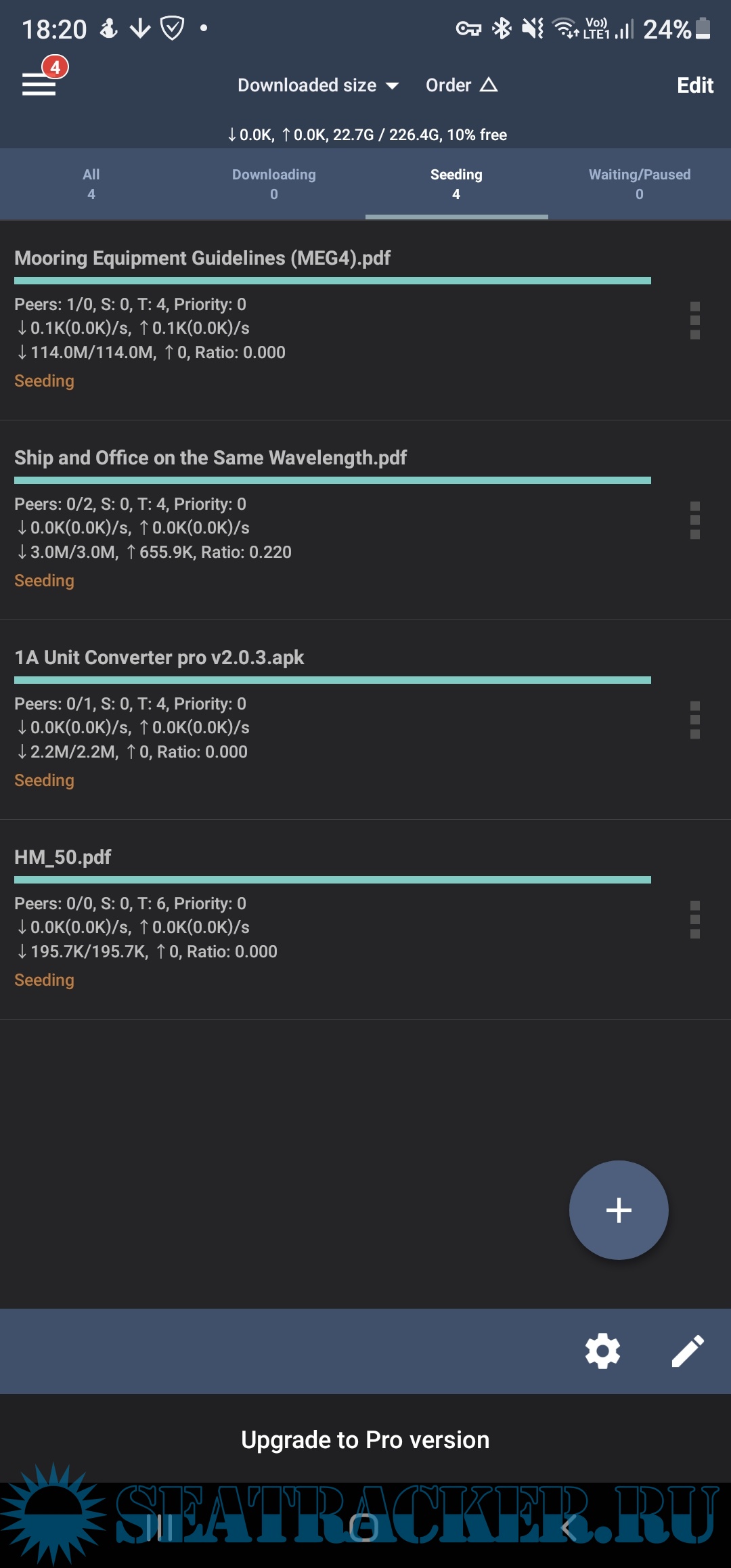Image resolution: width=731 pixels, height=1568 pixels.
Task: Tap the Edit button
Action: 695,85
